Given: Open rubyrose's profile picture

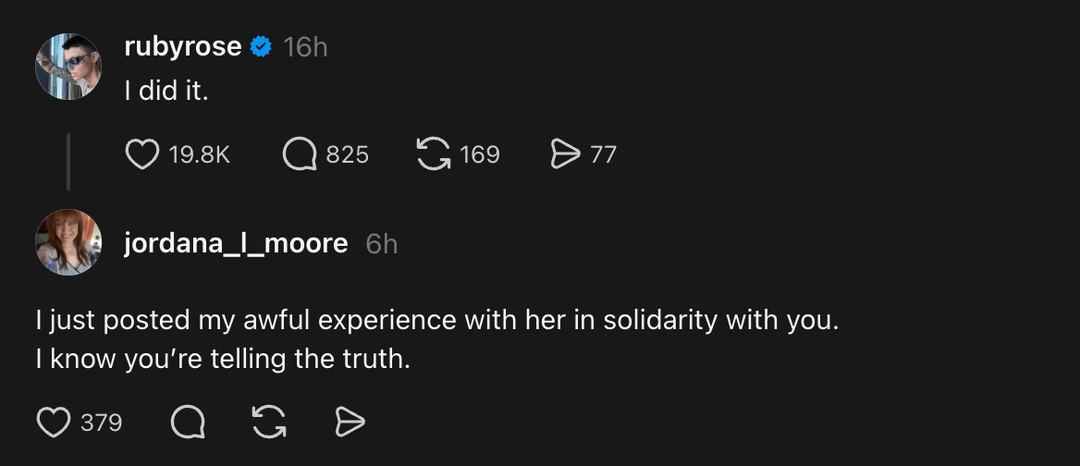Looking at the screenshot, I should pyautogui.click(x=68, y=67).
